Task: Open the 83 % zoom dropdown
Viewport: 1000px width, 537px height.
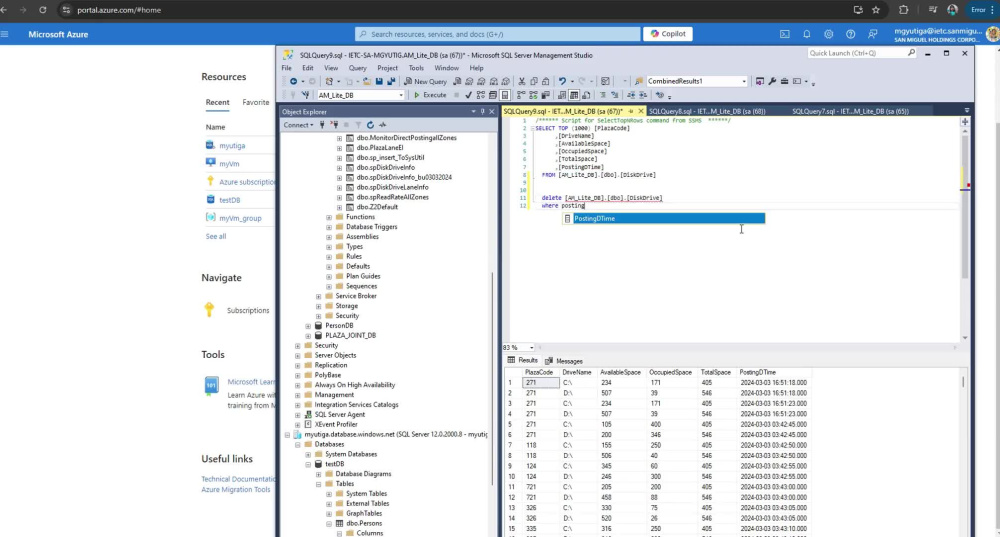Action: tap(531, 348)
